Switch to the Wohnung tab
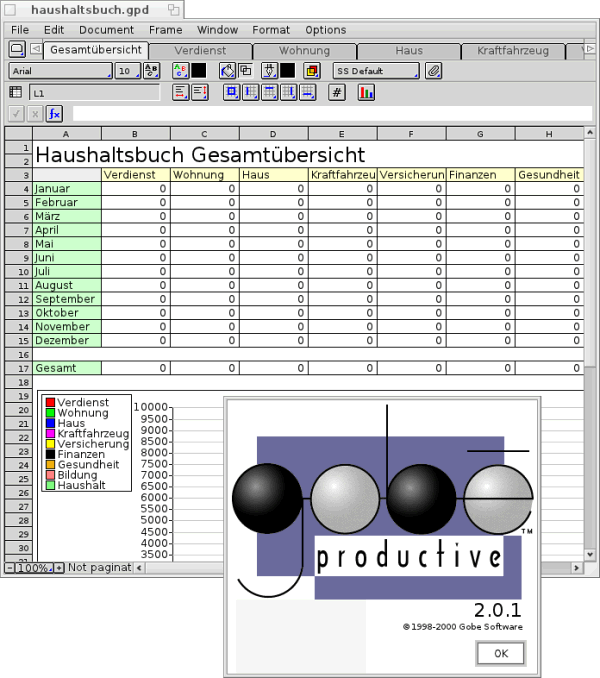The image size is (600, 678). point(304,49)
